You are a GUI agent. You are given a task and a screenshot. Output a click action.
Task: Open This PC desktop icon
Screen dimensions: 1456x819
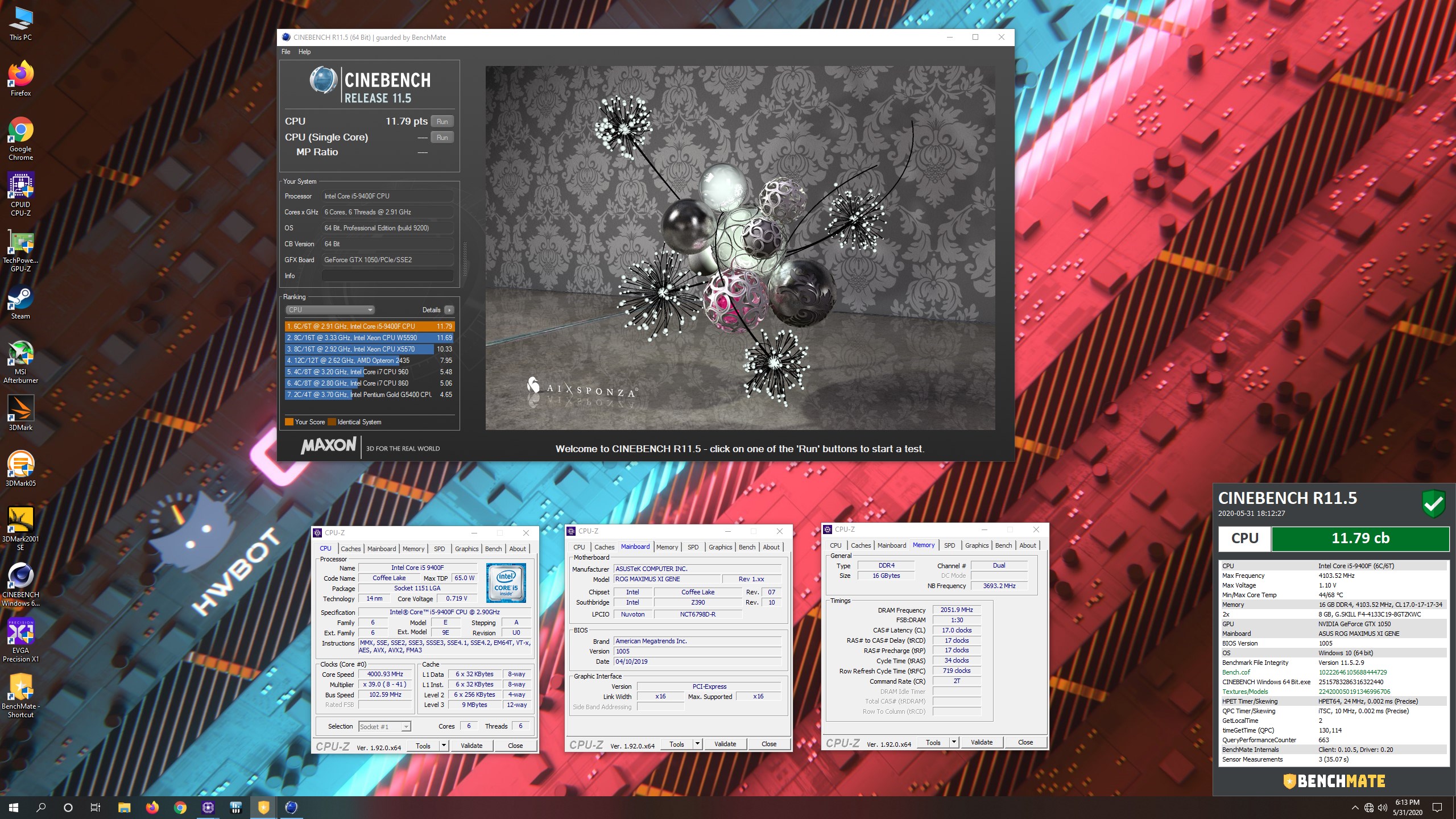click(x=20, y=24)
